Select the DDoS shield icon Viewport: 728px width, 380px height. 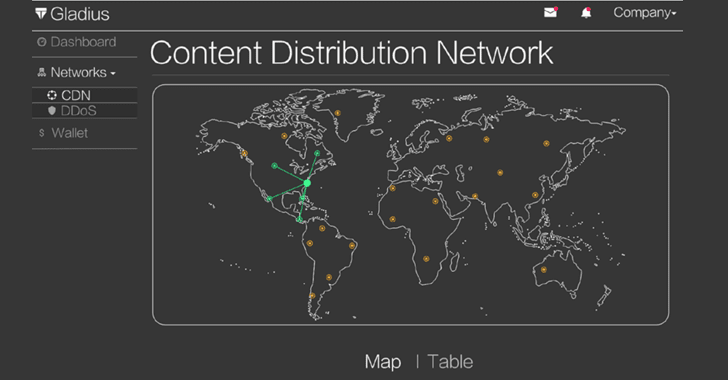coord(52,111)
